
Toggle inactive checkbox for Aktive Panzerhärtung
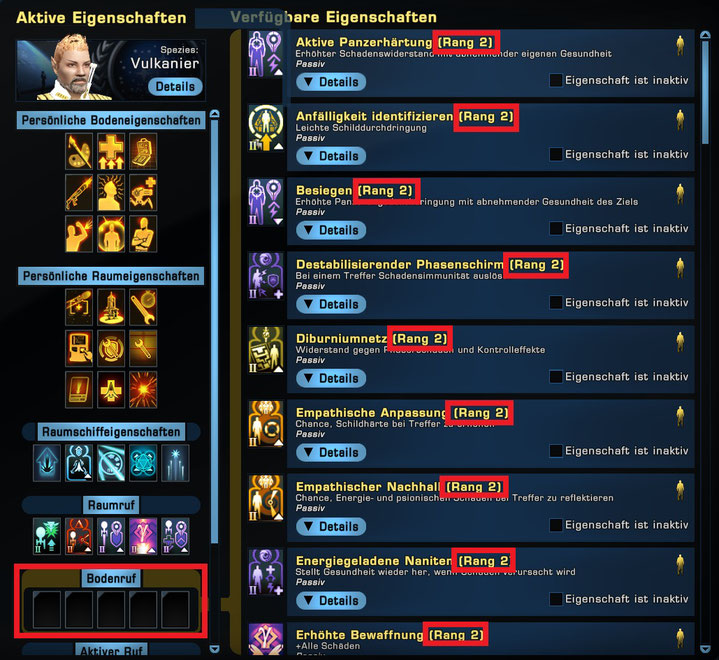point(556,80)
